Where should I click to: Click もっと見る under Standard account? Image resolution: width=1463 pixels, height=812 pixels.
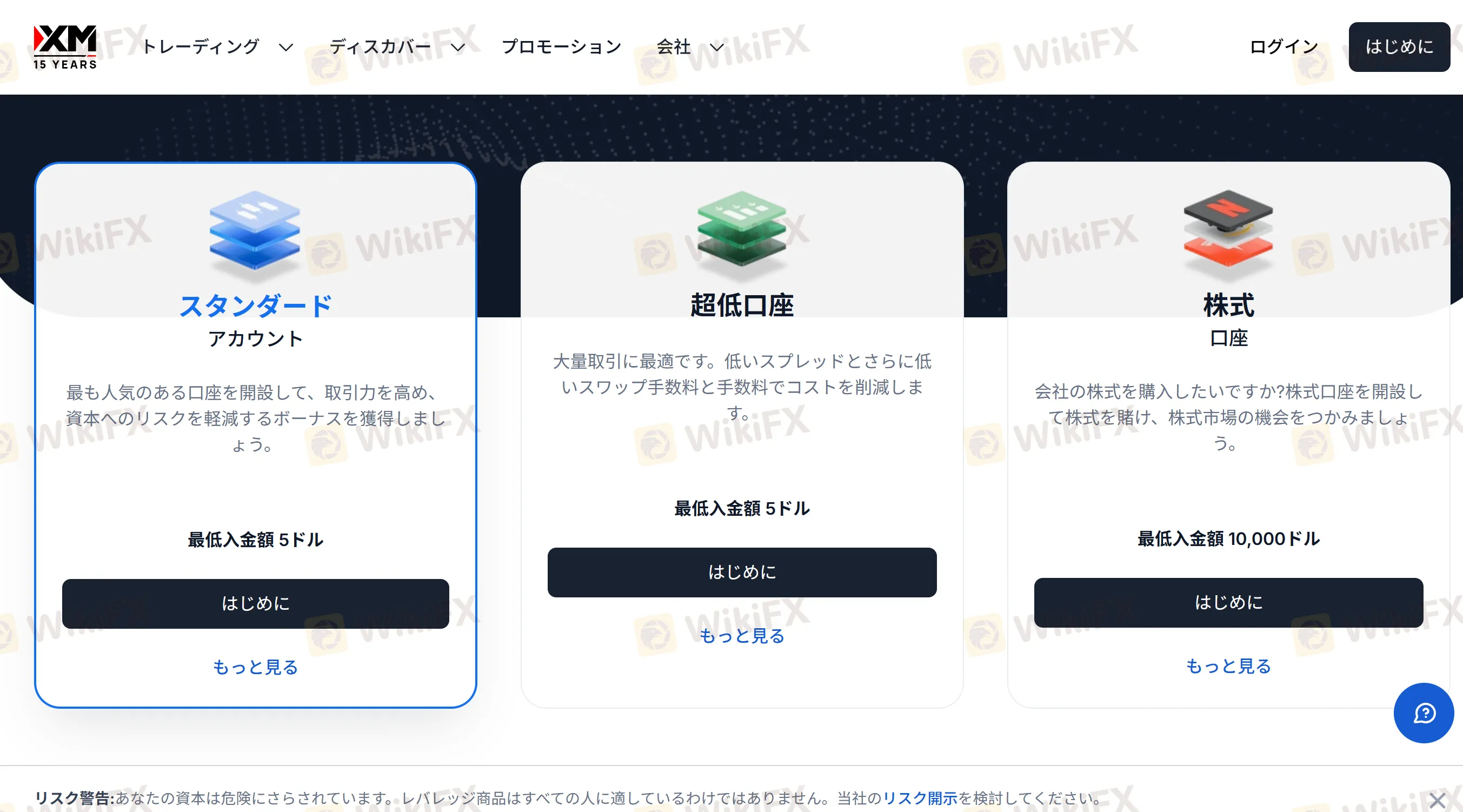[256, 667]
